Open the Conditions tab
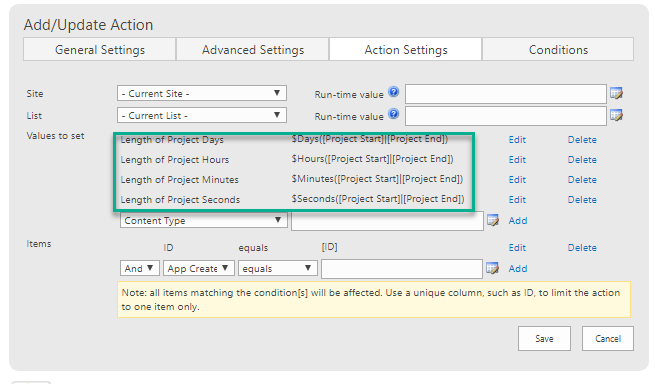 coord(558,50)
